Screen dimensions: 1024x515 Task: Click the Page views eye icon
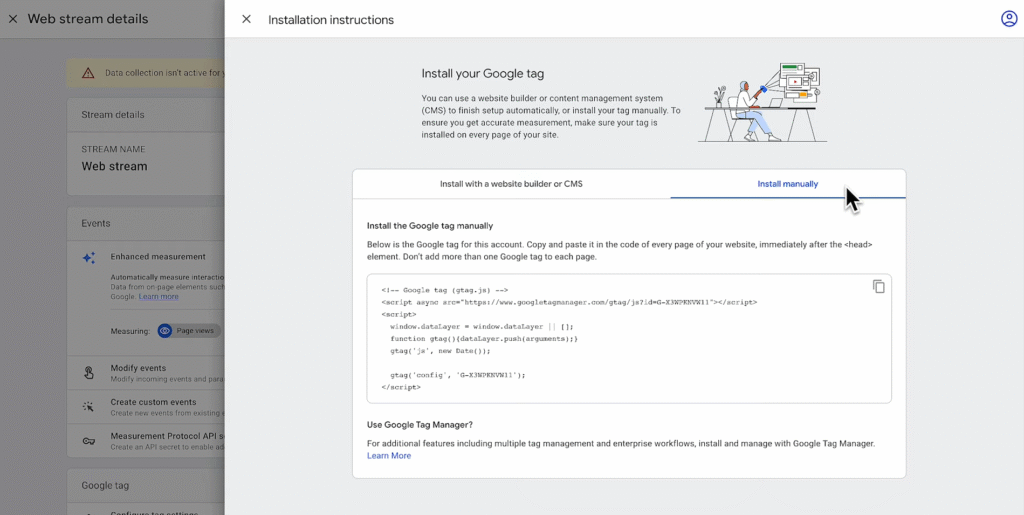[x=165, y=331]
